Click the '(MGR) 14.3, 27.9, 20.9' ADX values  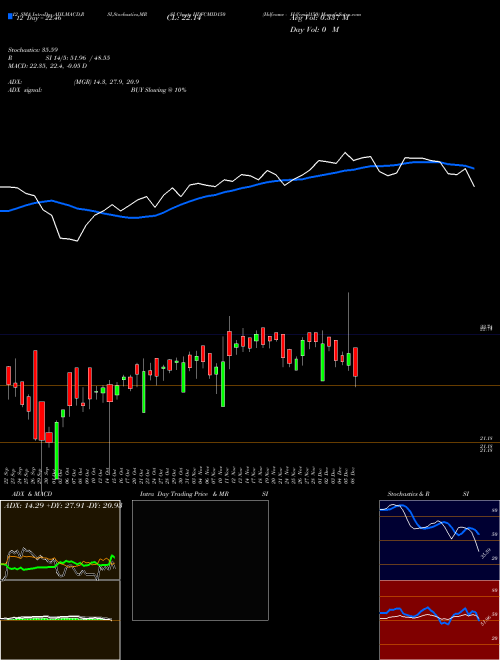pos(106,82)
